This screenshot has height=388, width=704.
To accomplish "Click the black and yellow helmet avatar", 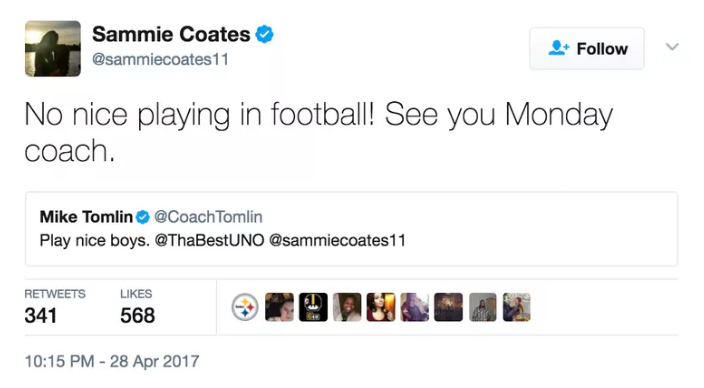I will (313, 307).
